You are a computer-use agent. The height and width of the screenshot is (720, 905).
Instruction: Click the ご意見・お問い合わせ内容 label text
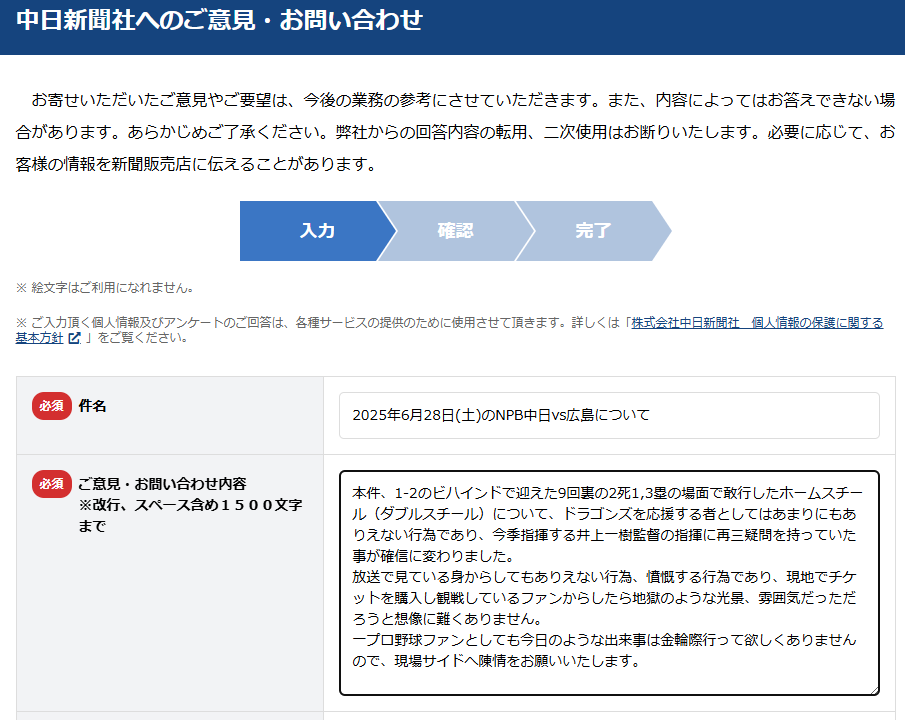coord(162,484)
